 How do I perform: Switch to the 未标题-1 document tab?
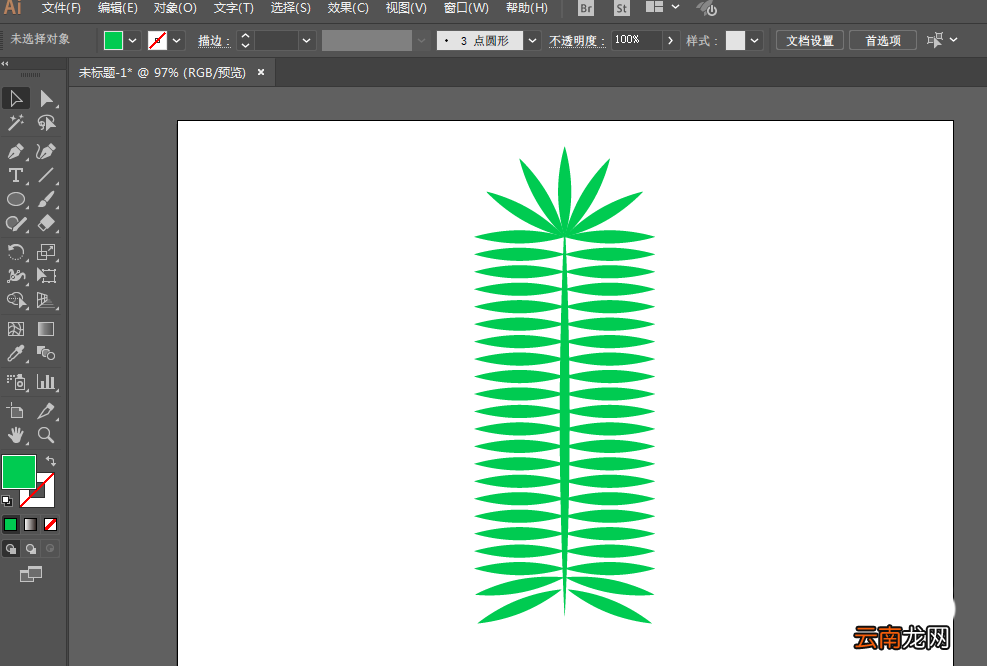162,73
